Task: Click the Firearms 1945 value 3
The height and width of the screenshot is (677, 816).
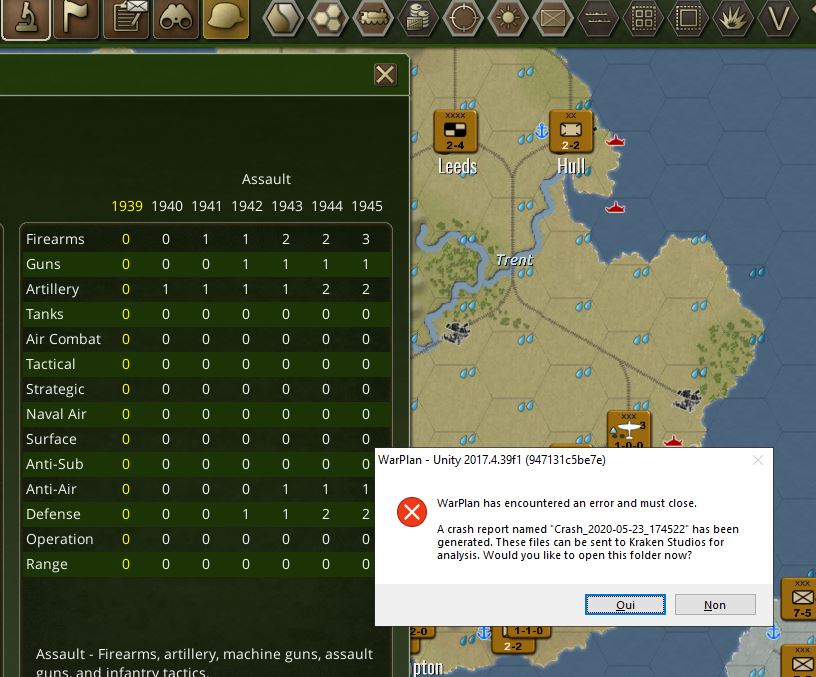Action: point(366,239)
